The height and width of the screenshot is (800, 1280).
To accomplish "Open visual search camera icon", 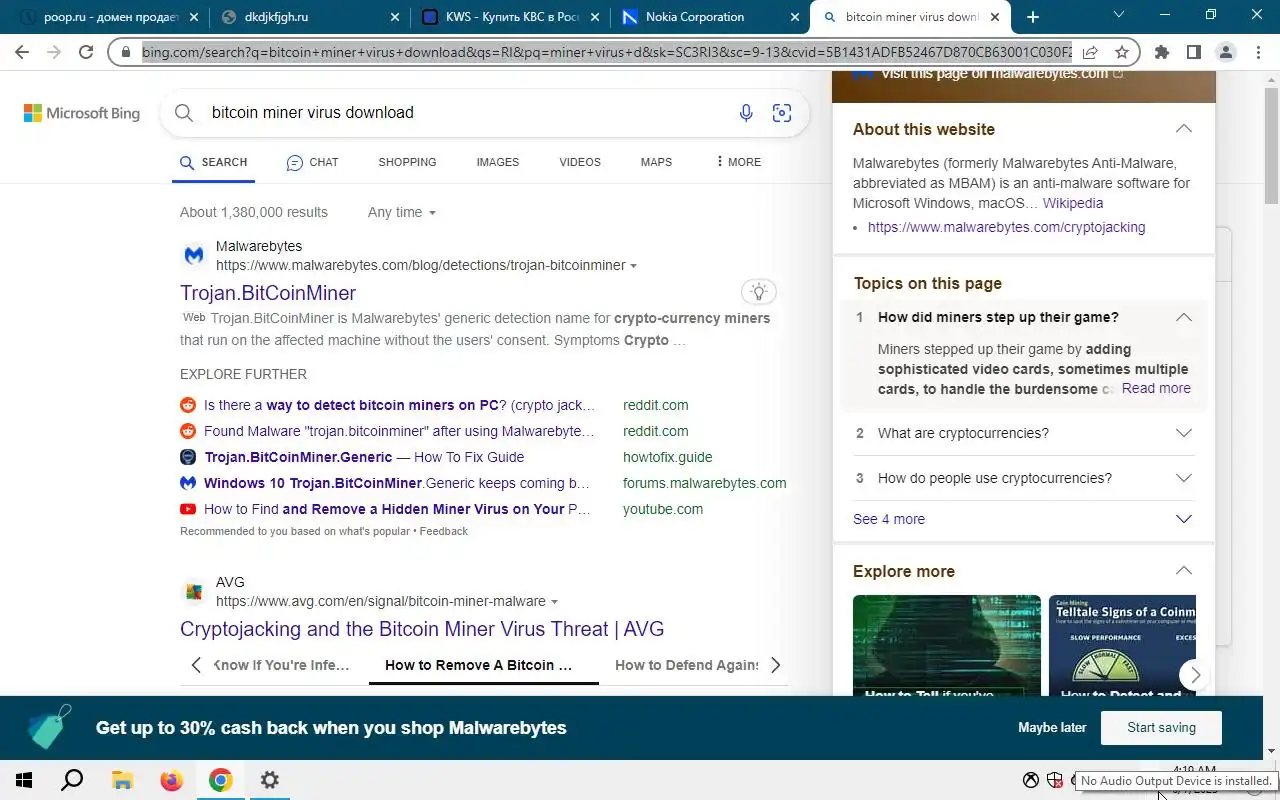I will point(782,113).
